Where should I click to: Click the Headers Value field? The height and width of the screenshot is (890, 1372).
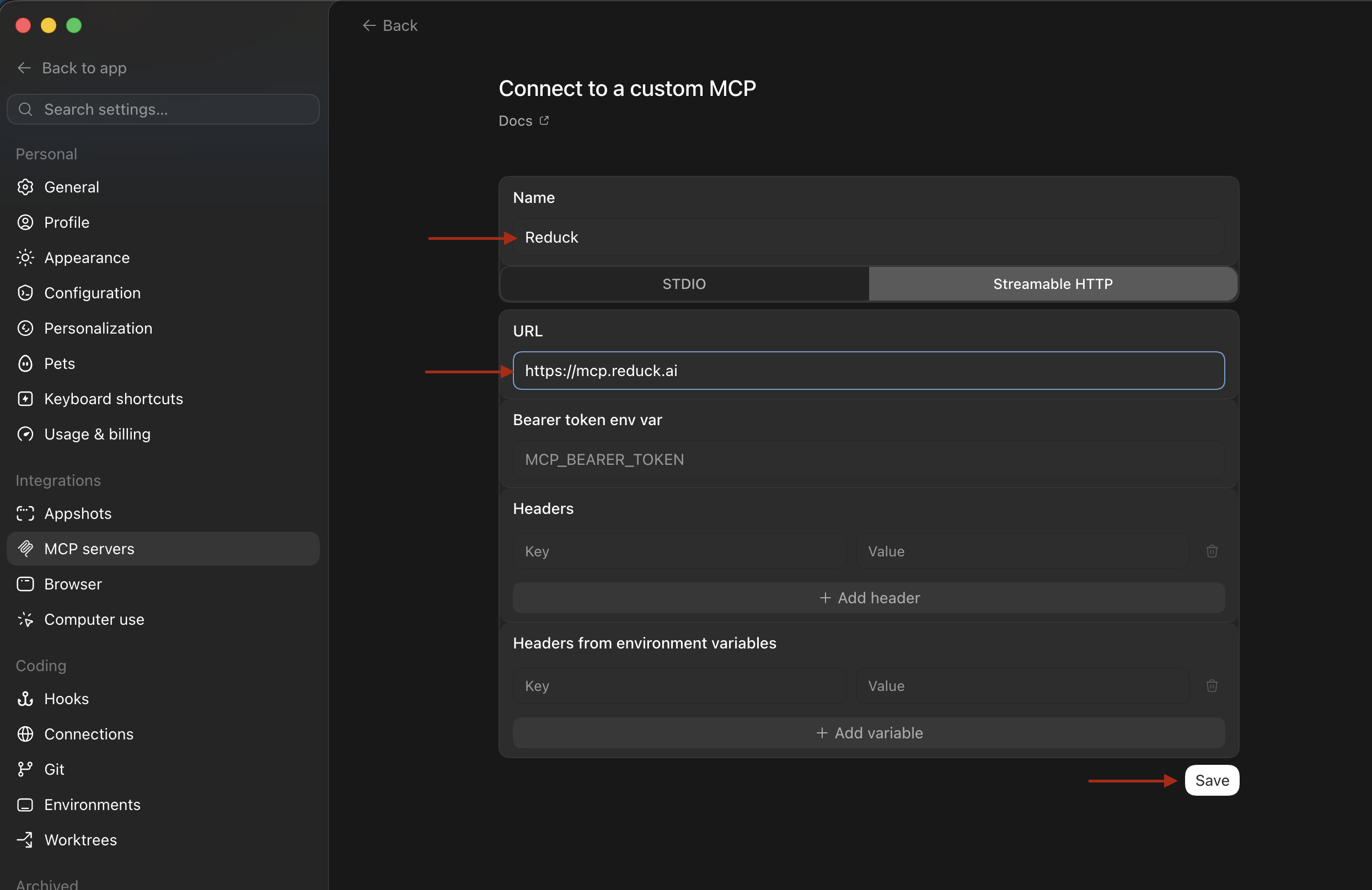(x=1023, y=551)
